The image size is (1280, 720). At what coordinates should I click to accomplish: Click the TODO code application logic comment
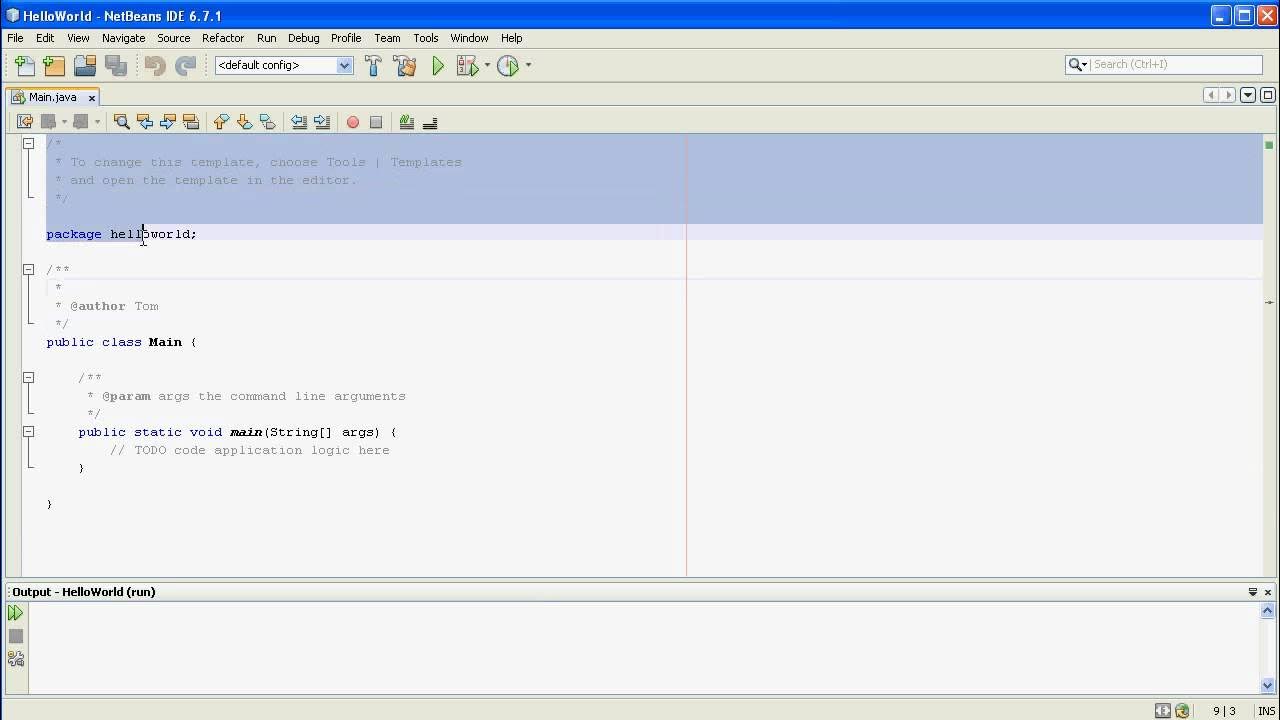coord(250,450)
